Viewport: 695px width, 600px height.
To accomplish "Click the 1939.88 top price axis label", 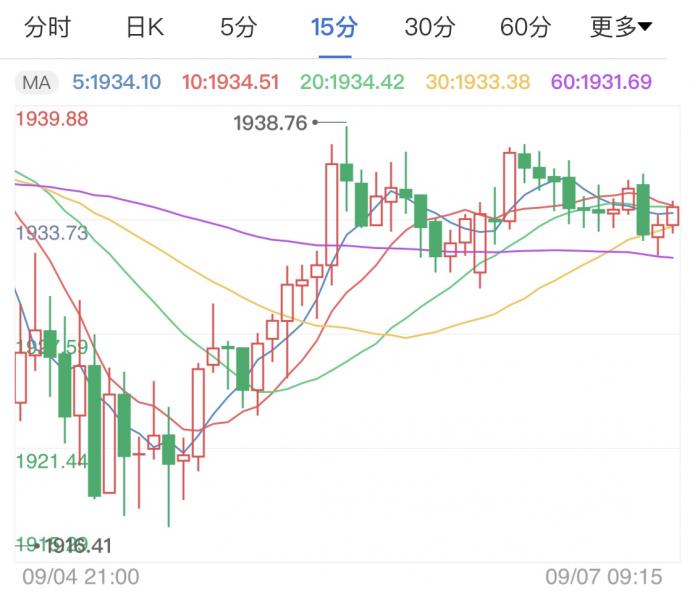I will [52, 120].
